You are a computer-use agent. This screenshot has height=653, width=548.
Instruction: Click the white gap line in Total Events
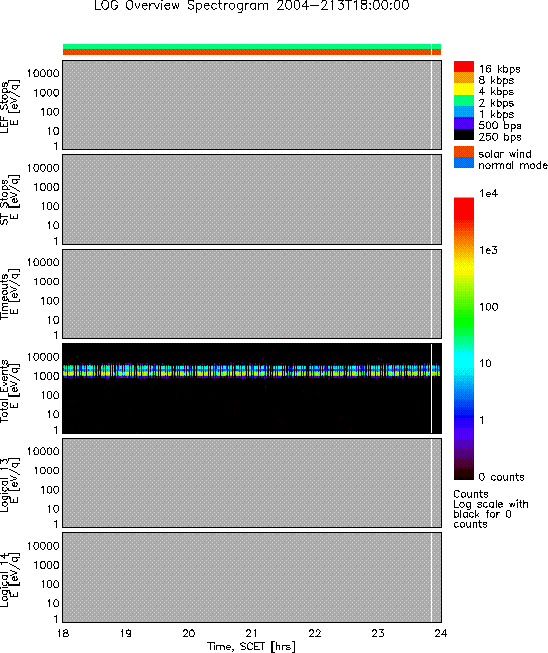click(x=431, y=388)
